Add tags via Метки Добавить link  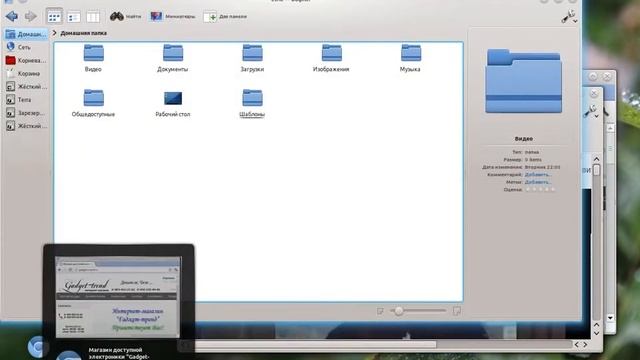[x=538, y=182]
